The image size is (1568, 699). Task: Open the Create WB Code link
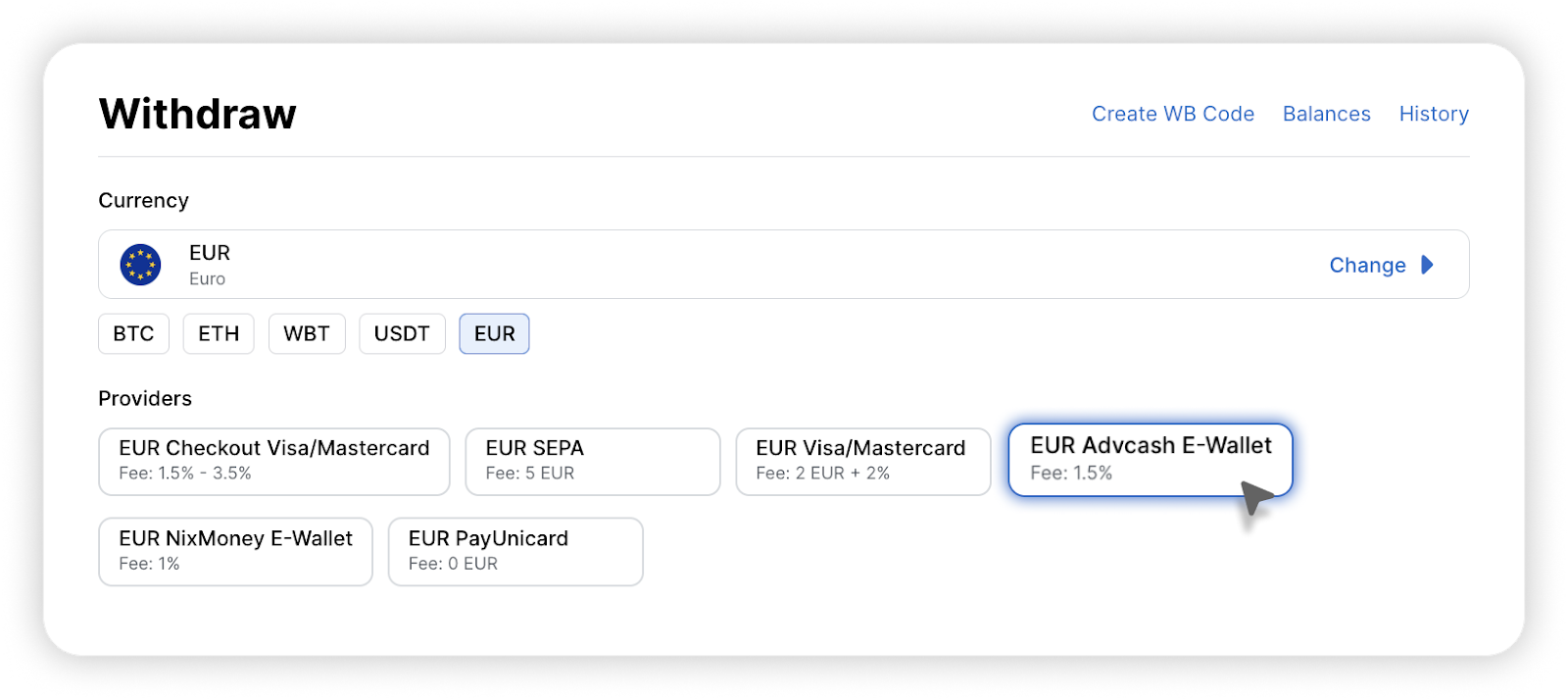click(x=1173, y=114)
